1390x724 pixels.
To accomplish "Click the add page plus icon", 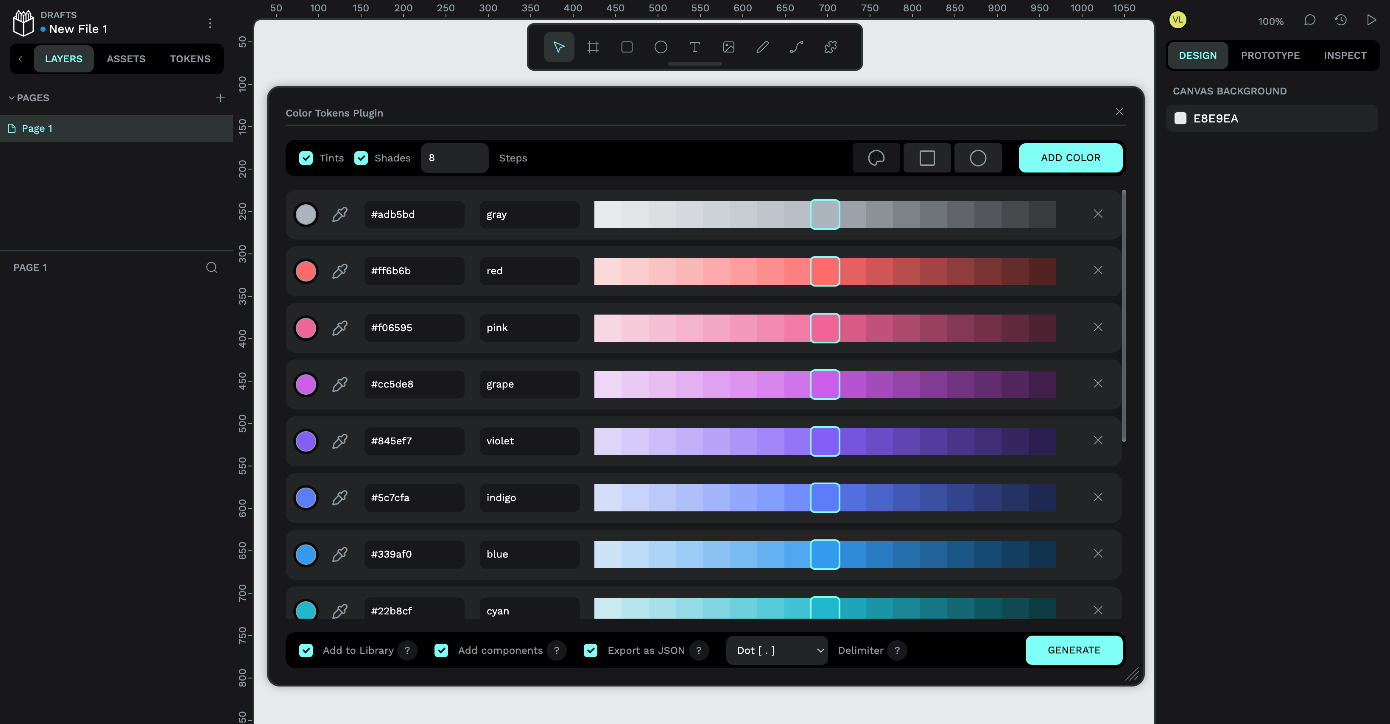I will (220, 98).
